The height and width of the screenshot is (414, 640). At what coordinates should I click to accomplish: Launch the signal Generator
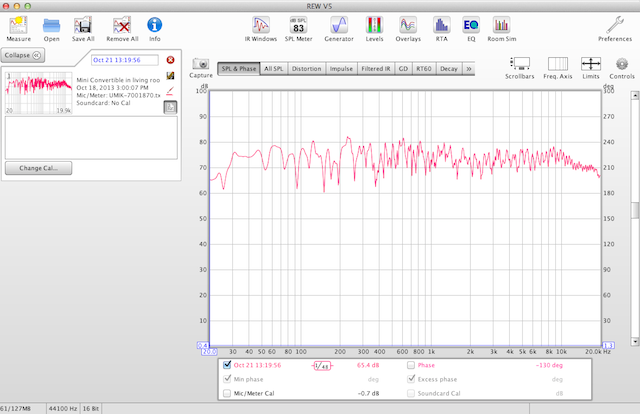pyautogui.click(x=338, y=23)
